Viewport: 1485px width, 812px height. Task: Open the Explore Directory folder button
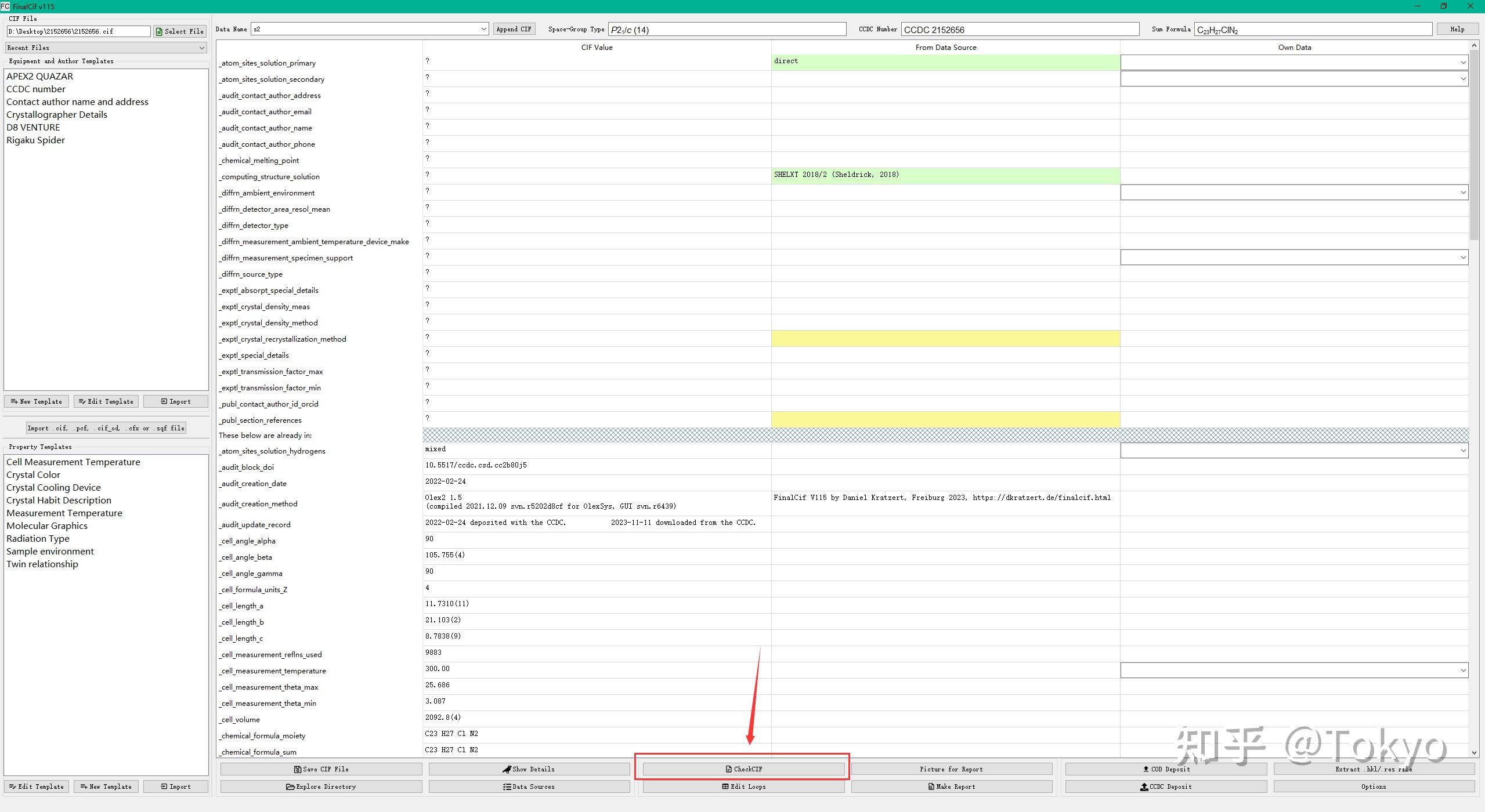321,786
